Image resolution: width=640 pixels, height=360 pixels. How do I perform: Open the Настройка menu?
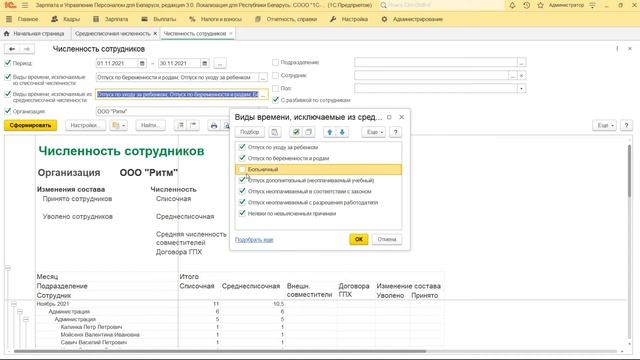point(349,19)
